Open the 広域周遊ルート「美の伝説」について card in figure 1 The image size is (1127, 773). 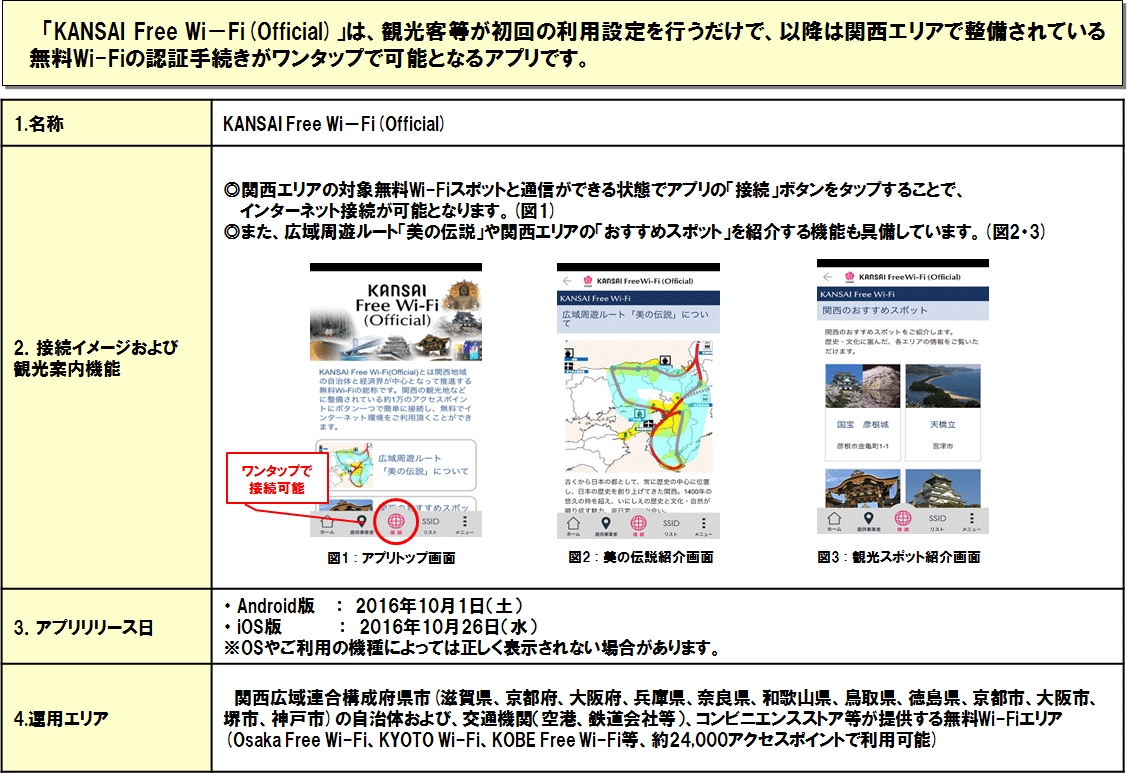[x=395, y=465]
